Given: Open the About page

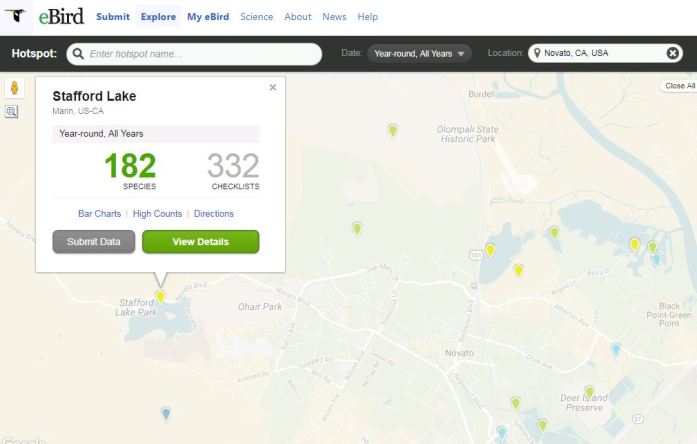Looking at the screenshot, I should tap(298, 17).
